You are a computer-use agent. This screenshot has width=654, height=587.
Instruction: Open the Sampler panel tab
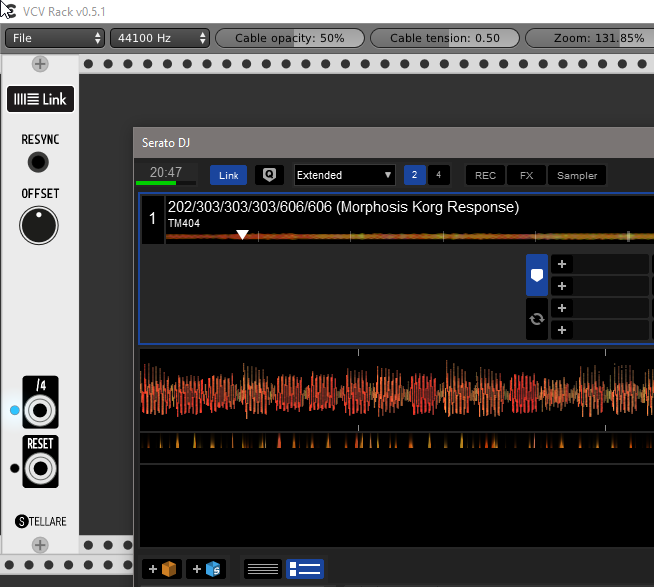pos(577,175)
